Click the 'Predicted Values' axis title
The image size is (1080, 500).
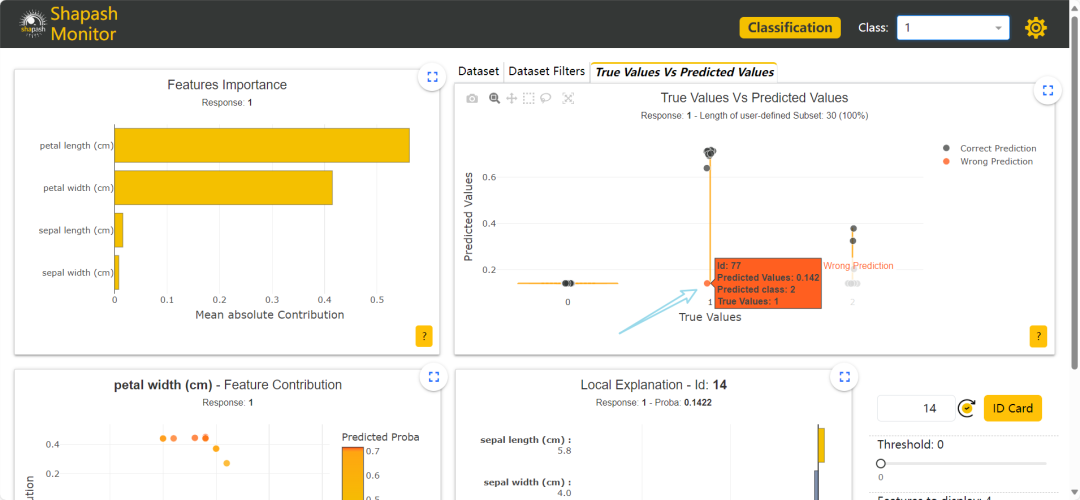pos(469,216)
